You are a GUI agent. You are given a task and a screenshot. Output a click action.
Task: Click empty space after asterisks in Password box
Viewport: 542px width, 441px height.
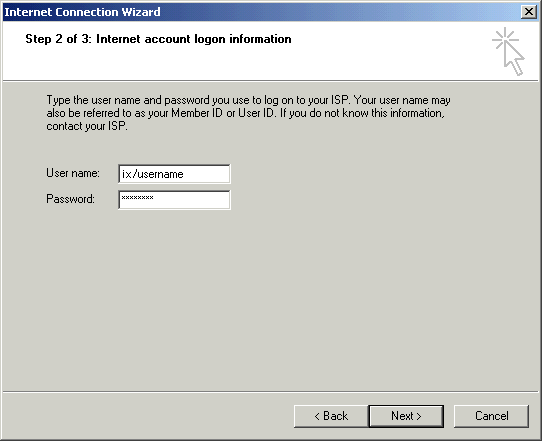[191, 200]
